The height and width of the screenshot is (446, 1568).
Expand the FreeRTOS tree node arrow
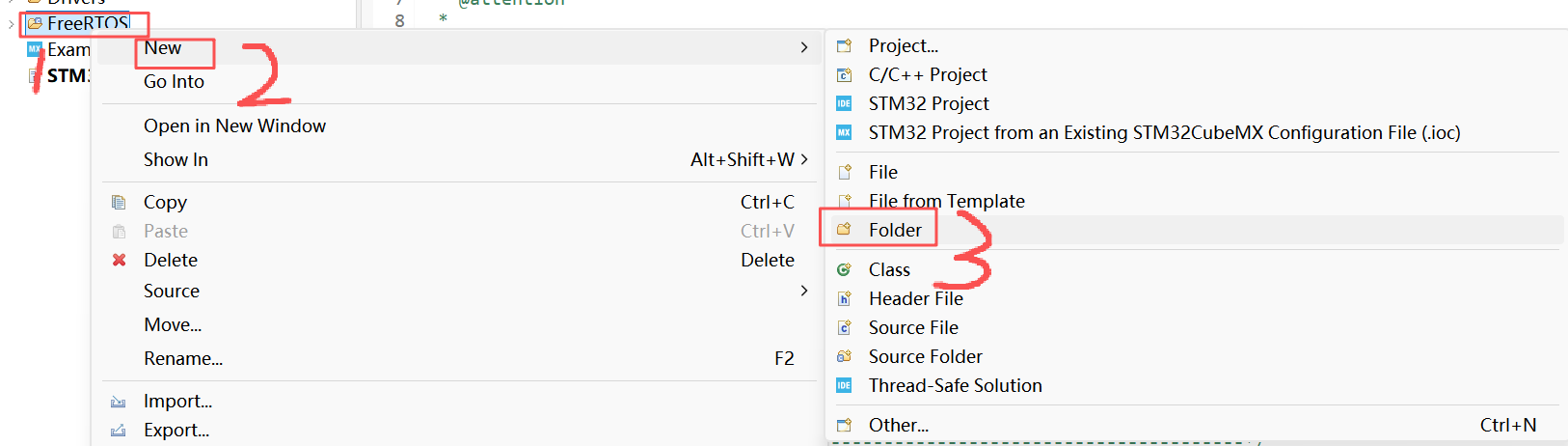tap(11, 23)
